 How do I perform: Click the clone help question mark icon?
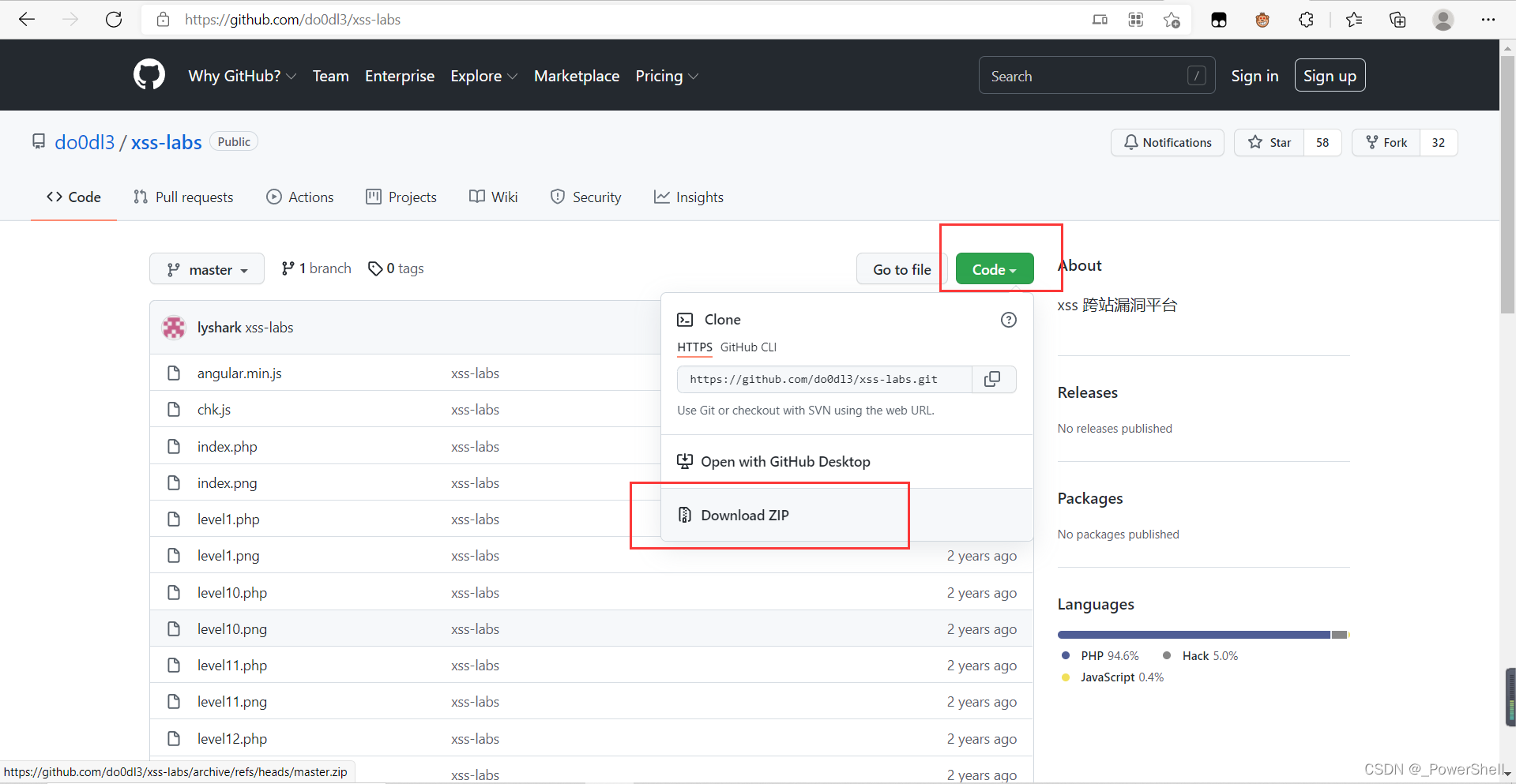[1009, 320]
